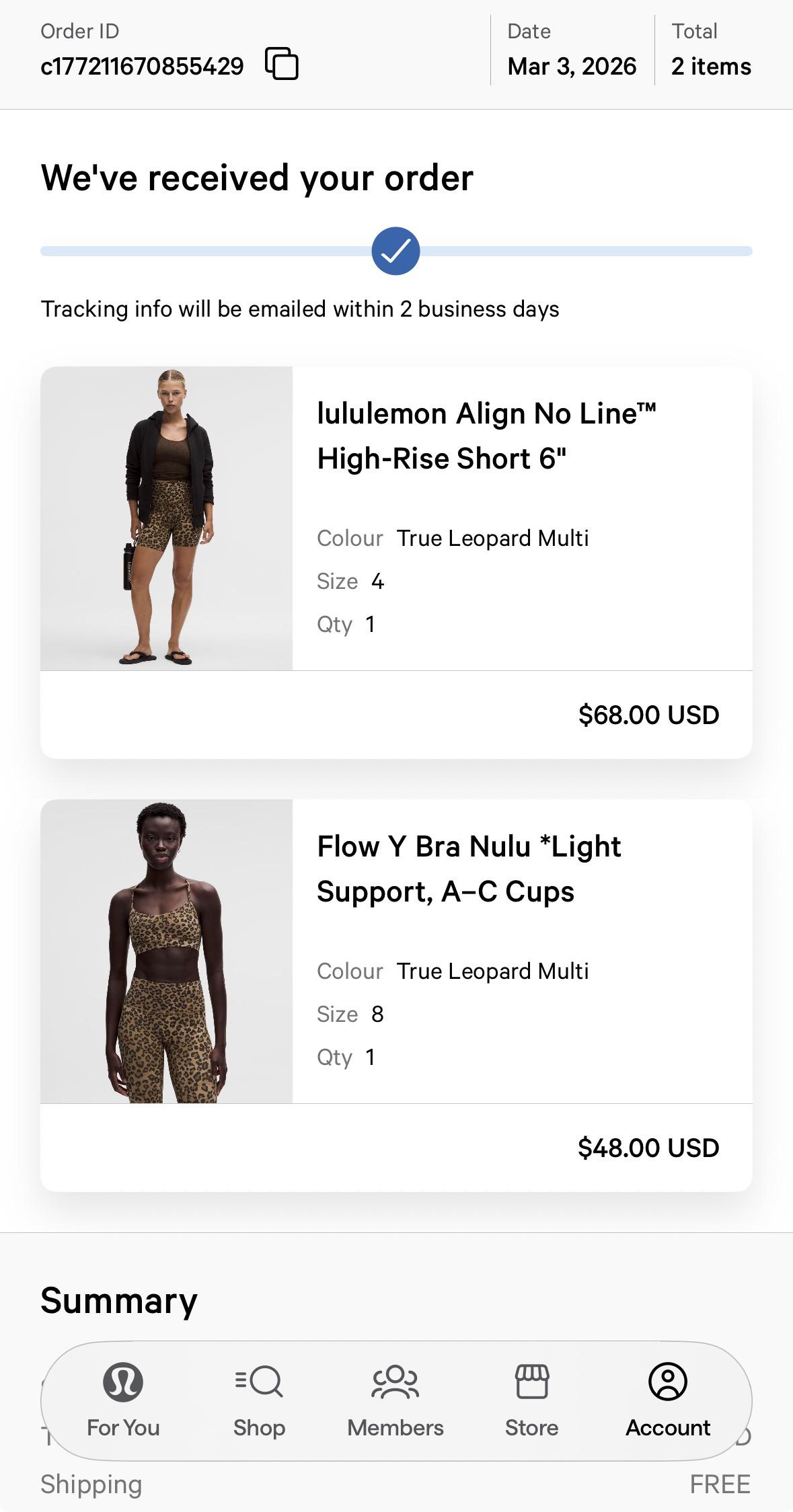The width and height of the screenshot is (793, 1512).
Task: Open the Flow Y Bra product image
Action: (167, 951)
